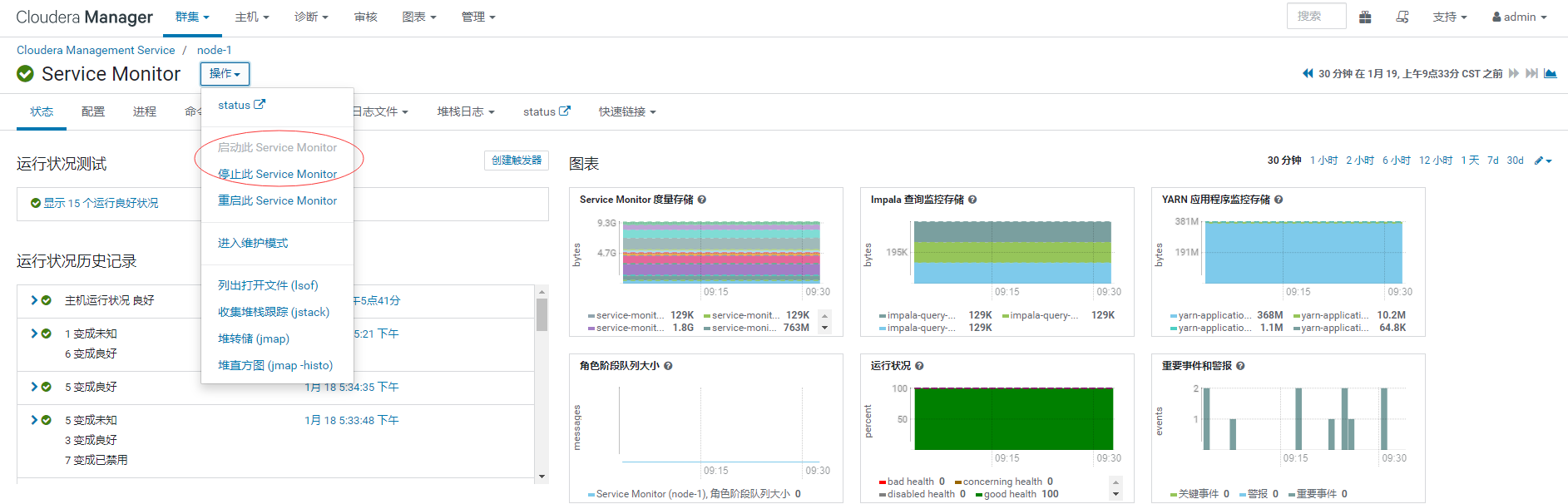Switch to the 配置 tab
The image size is (1568, 504).
pos(93,111)
